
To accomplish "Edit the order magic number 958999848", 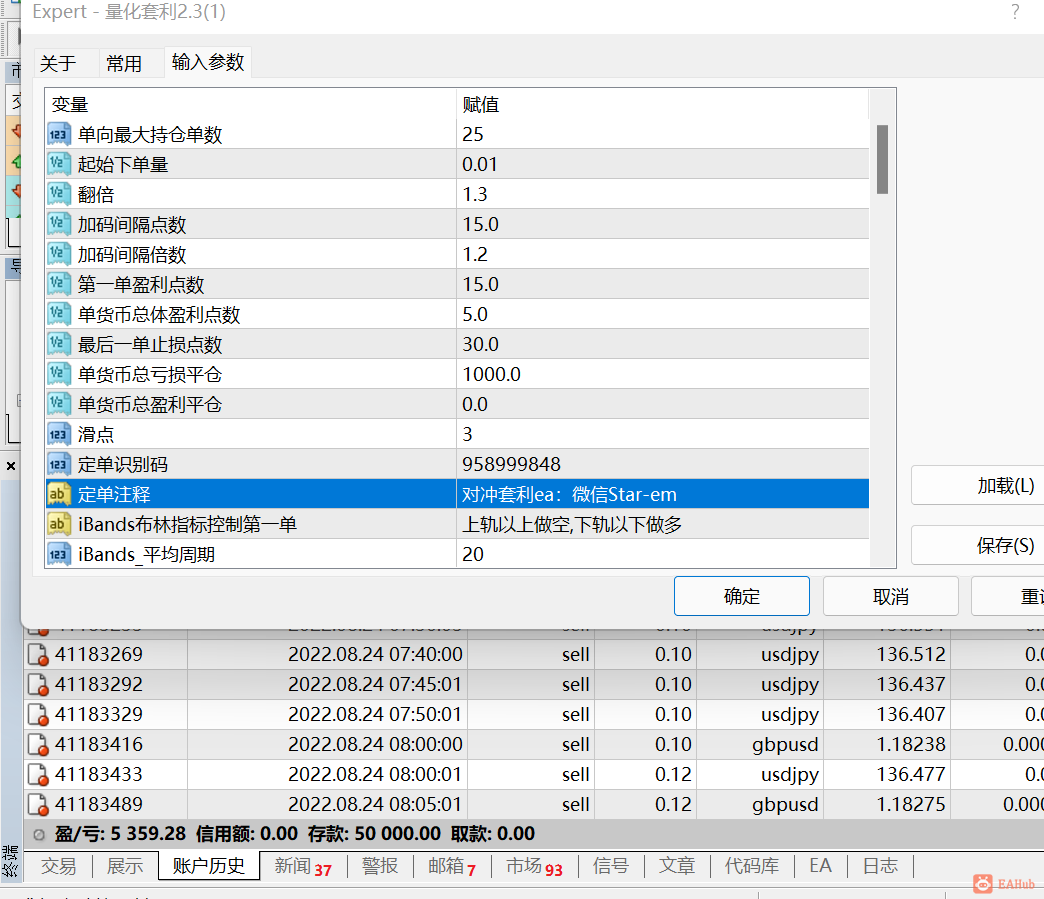I will coord(662,464).
